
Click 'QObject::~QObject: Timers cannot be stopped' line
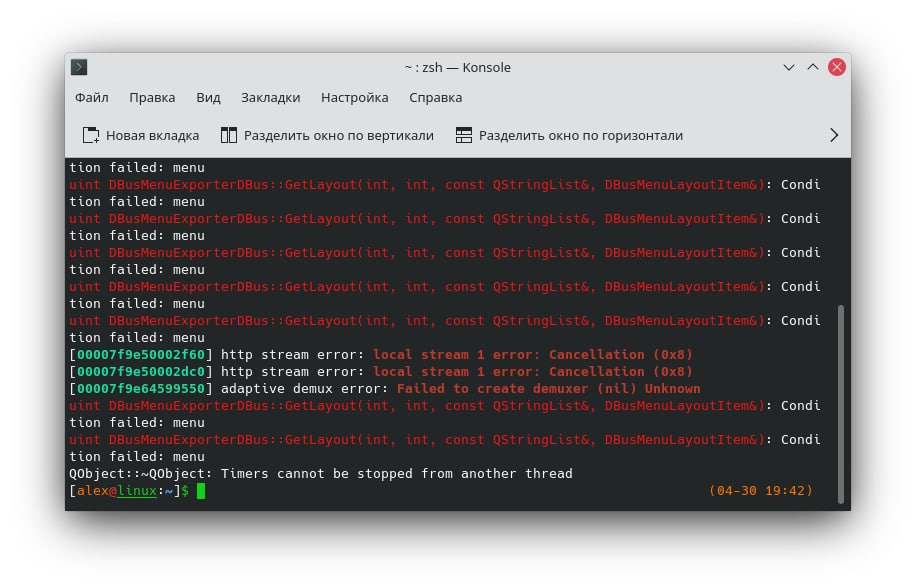coord(321,474)
